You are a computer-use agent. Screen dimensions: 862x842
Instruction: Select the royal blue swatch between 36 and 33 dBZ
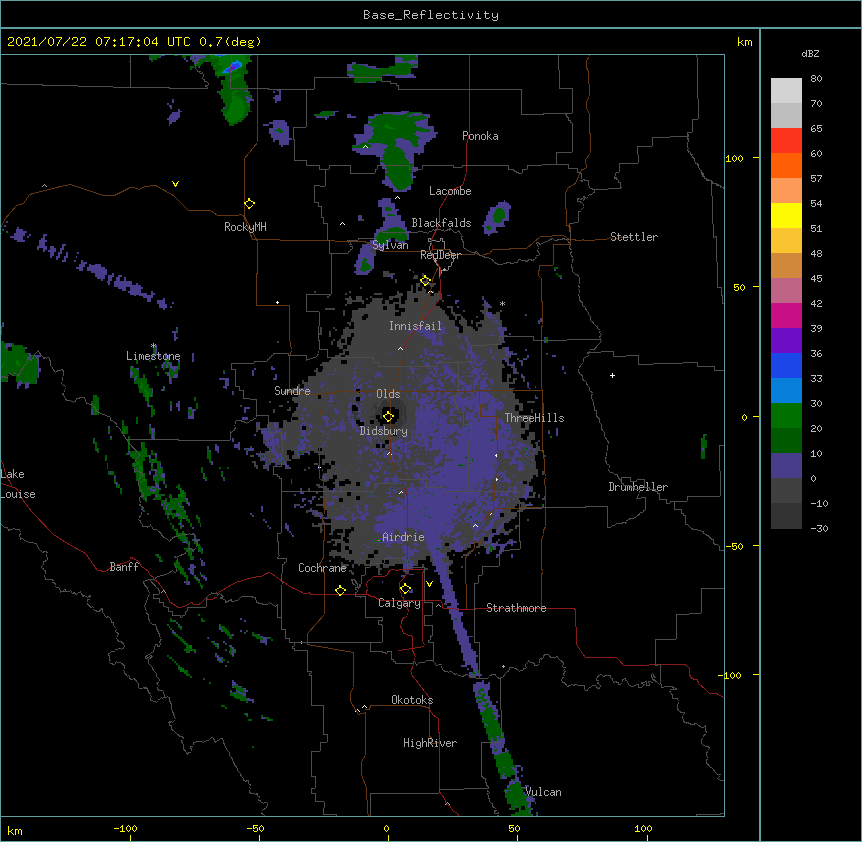point(786,365)
